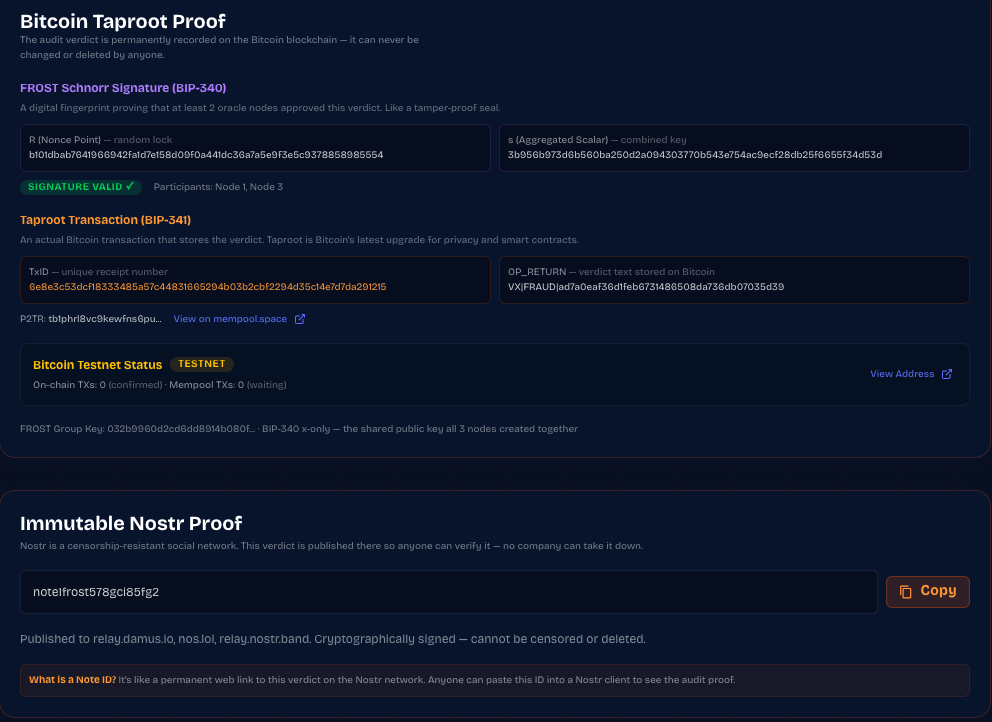Click the Bitcoin Testnet Status title
The height and width of the screenshot is (722, 992).
97,364
